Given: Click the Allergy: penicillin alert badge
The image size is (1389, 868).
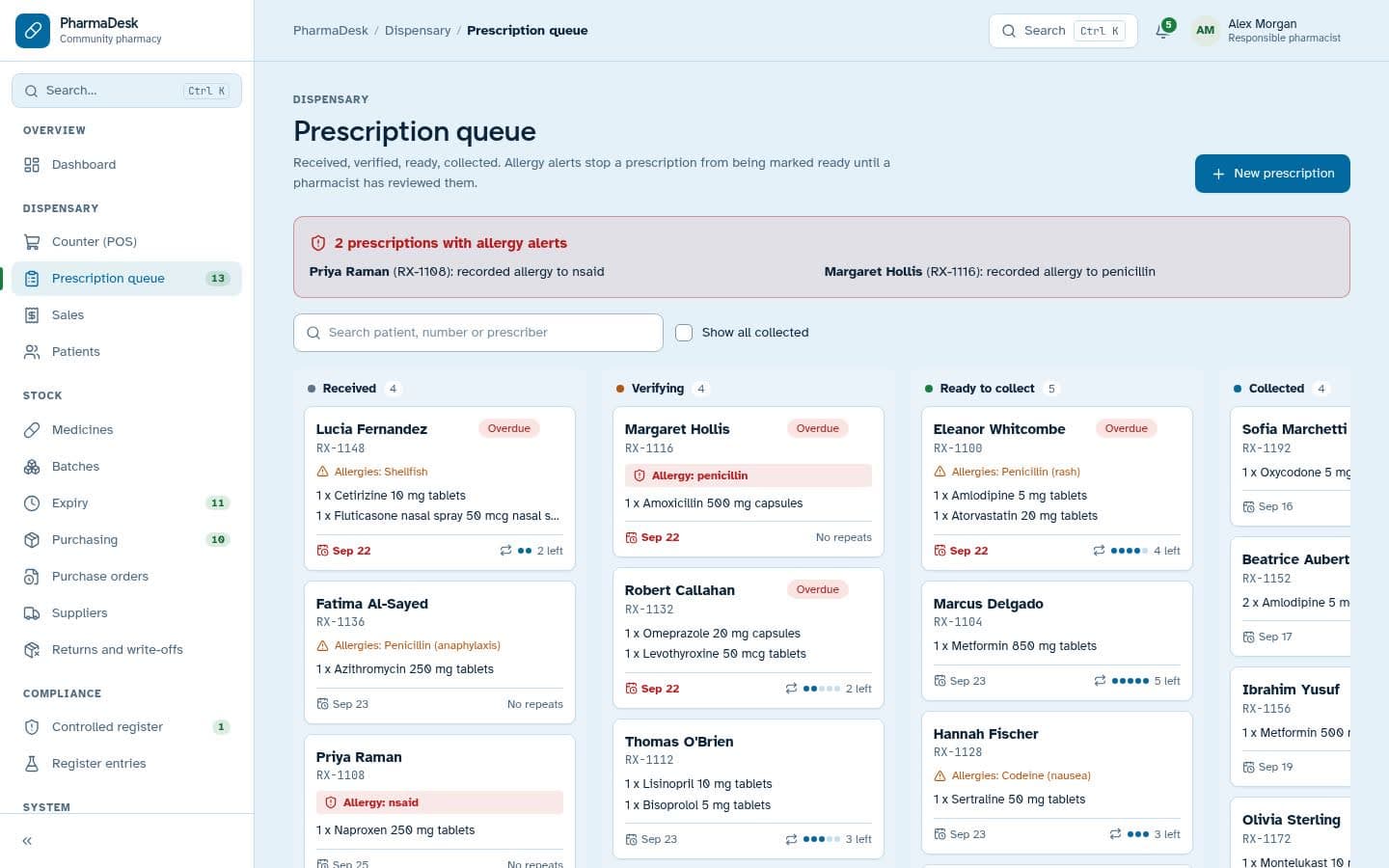Looking at the screenshot, I should [749, 475].
